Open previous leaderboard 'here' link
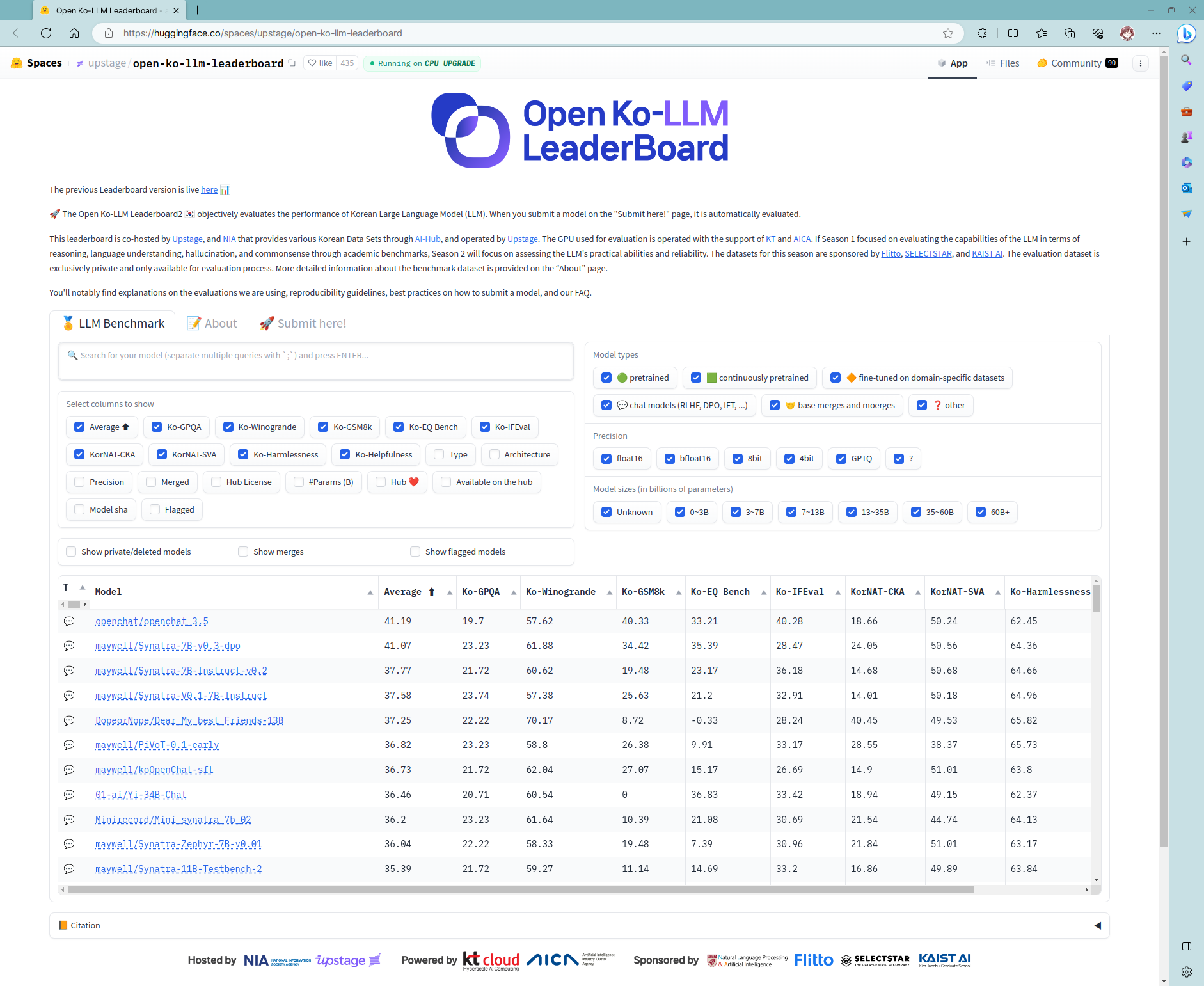 pos(209,189)
